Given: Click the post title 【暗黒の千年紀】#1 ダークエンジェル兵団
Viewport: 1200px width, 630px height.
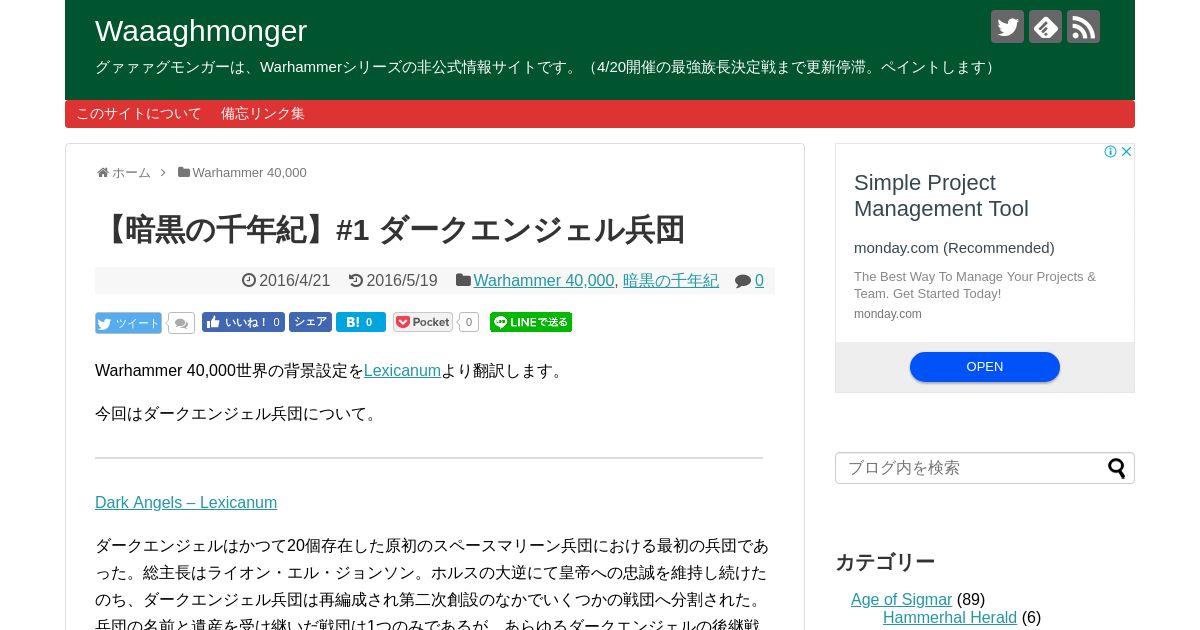Looking at the screenshot, I should (390, 230).
